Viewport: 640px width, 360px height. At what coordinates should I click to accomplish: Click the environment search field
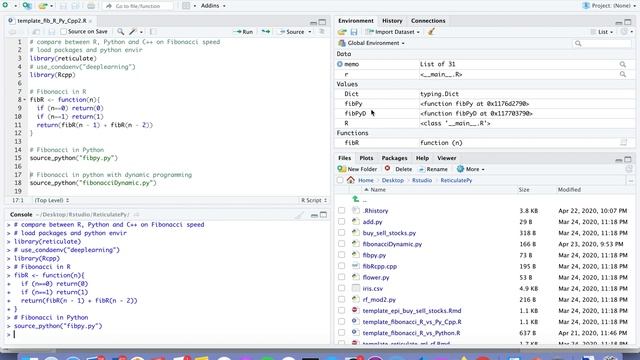603,43
